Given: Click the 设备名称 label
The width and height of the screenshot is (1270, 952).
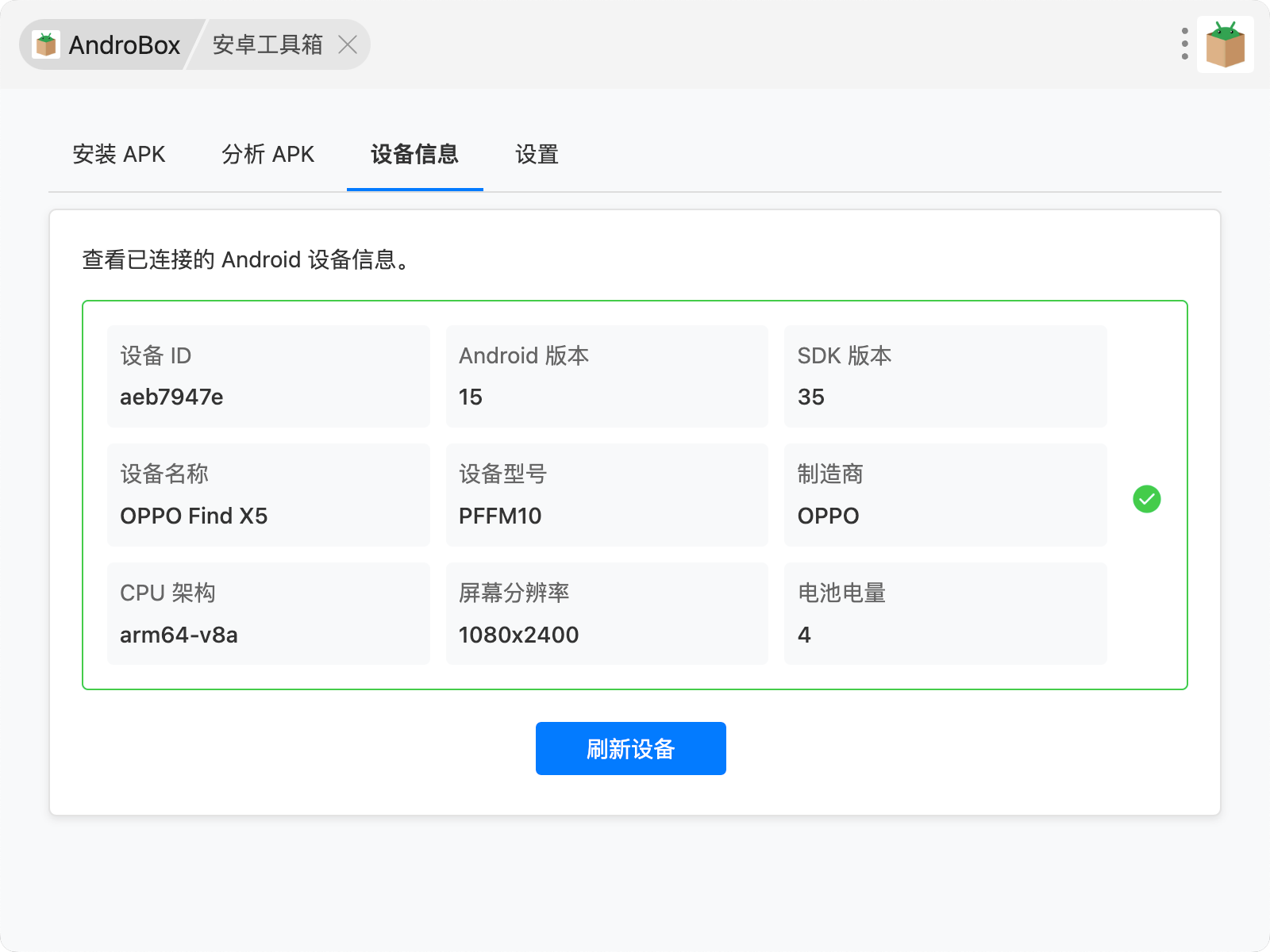Looking at the screenshot, I should pyautogui.click(x=164, y=474).
